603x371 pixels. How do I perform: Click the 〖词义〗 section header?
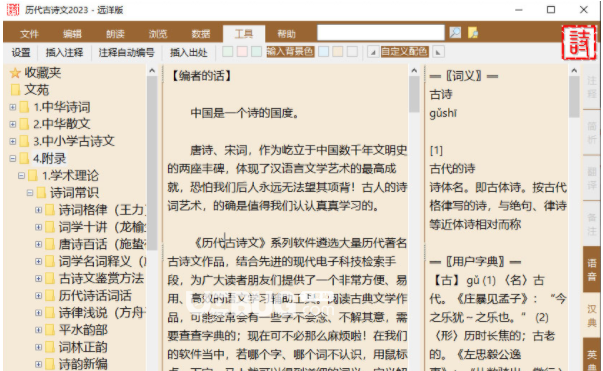[464, 76]
